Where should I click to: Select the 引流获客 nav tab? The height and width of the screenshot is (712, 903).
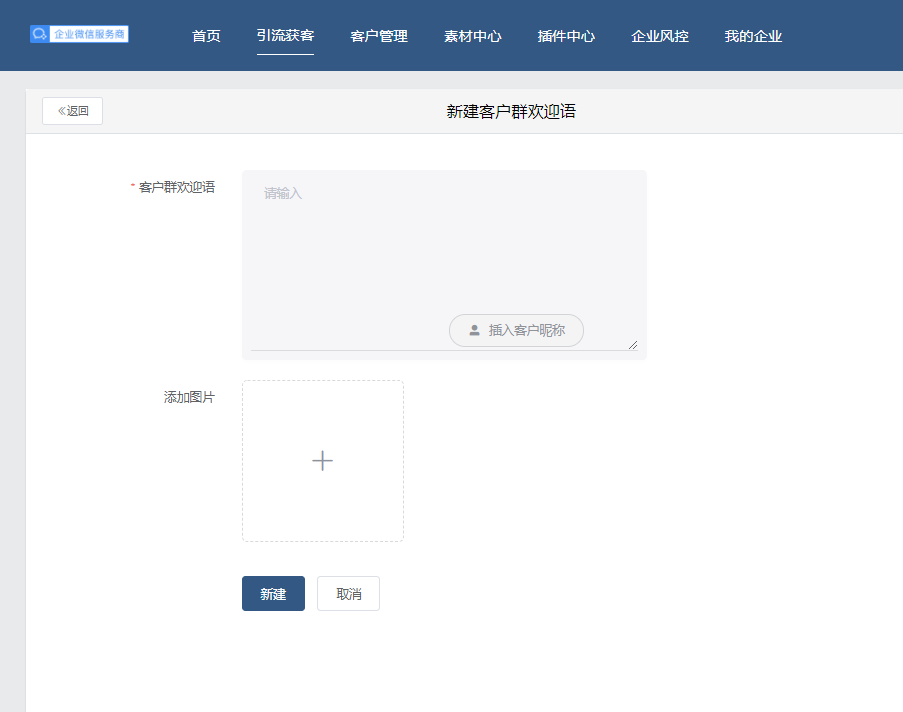285,35
